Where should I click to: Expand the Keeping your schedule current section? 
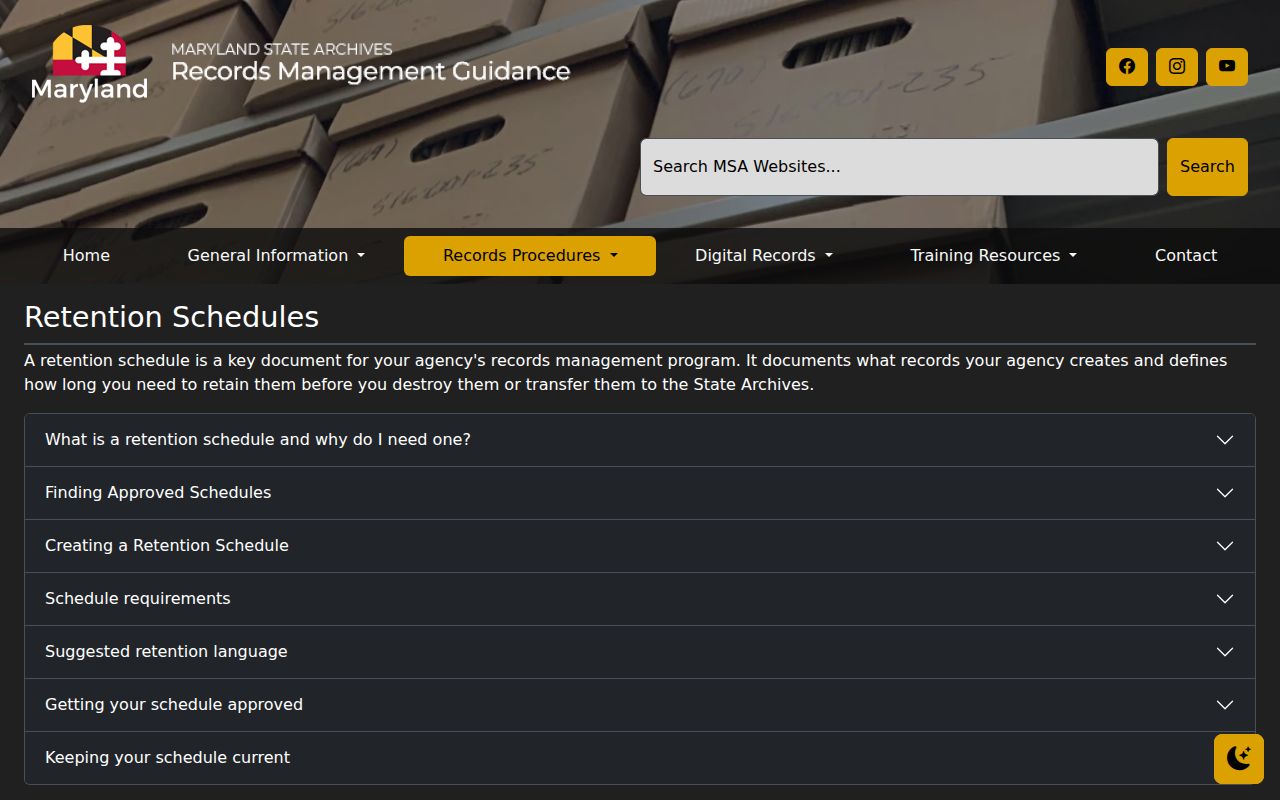(x=640, y=758)
